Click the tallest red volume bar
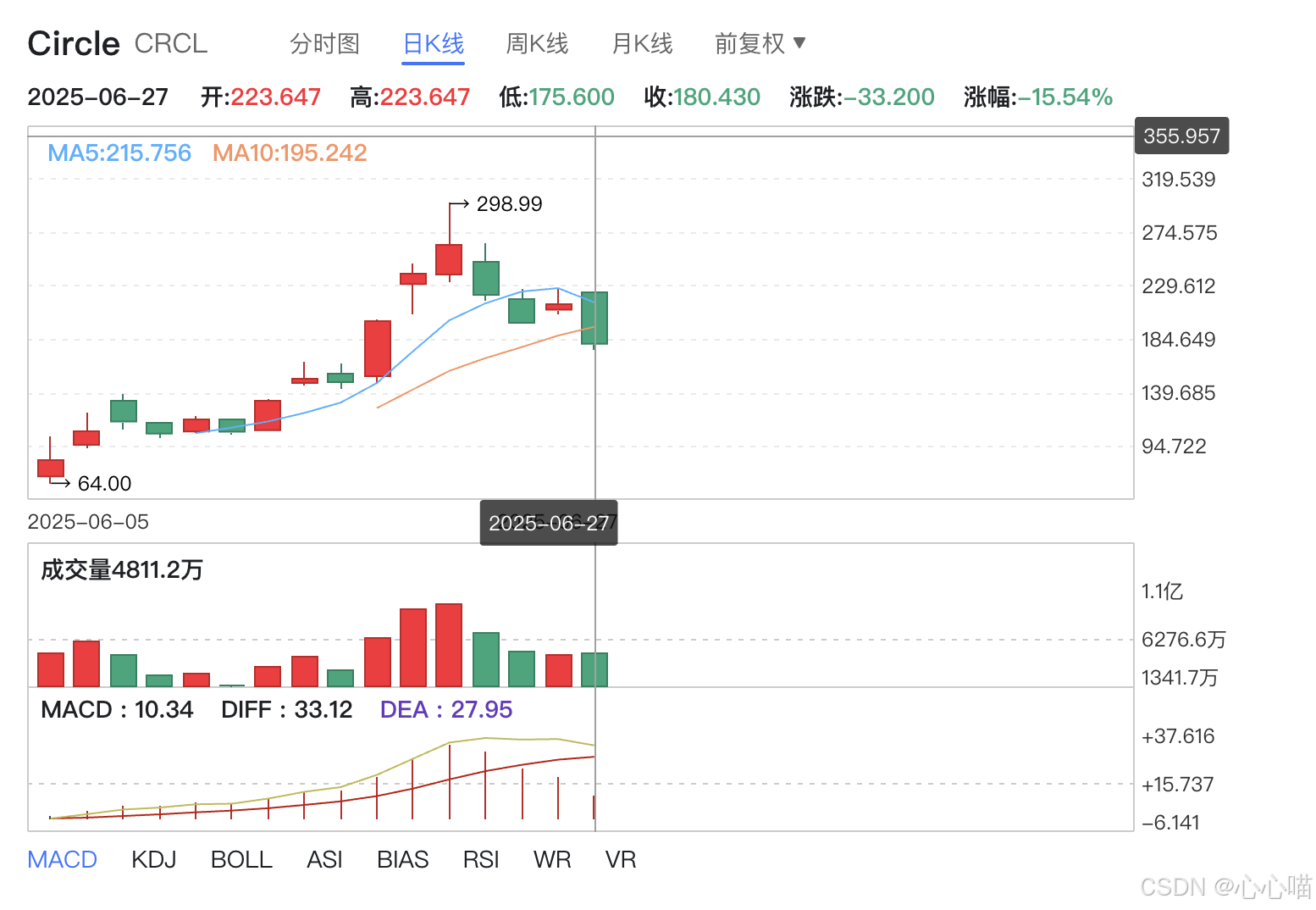Viewport: 1316px width, 910px height. point(449,645)
